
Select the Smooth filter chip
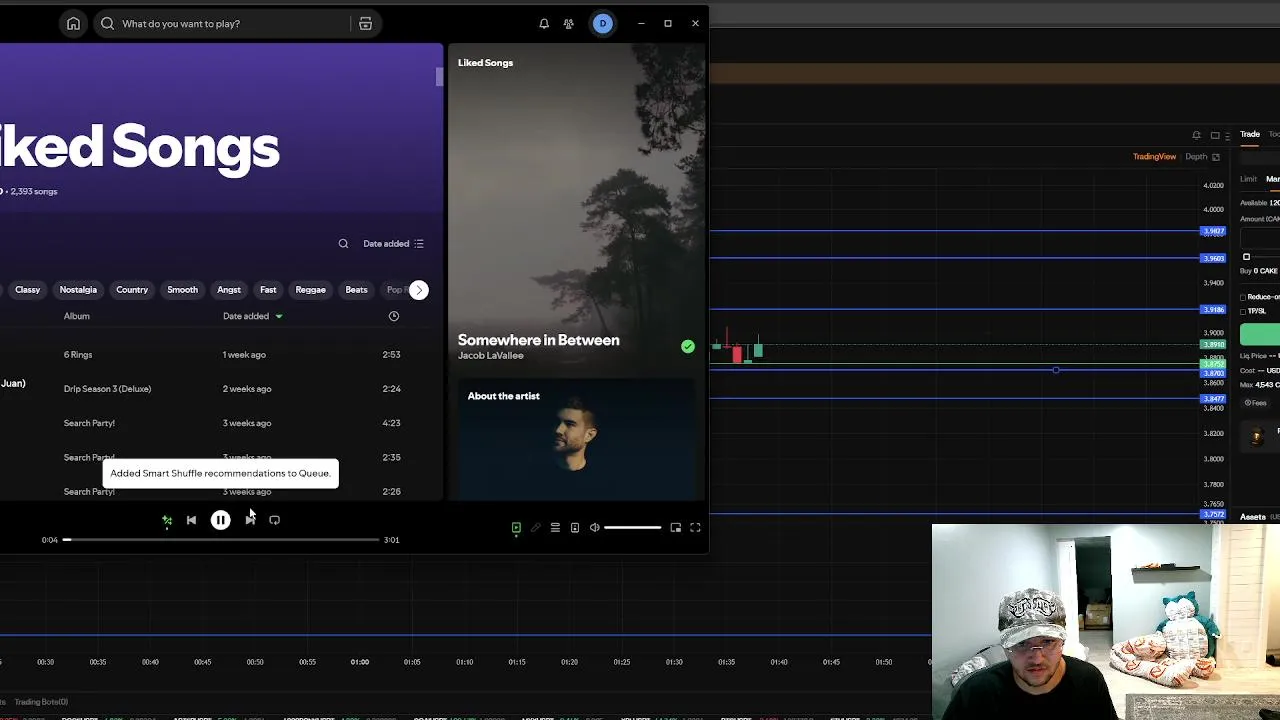(182, 290)
